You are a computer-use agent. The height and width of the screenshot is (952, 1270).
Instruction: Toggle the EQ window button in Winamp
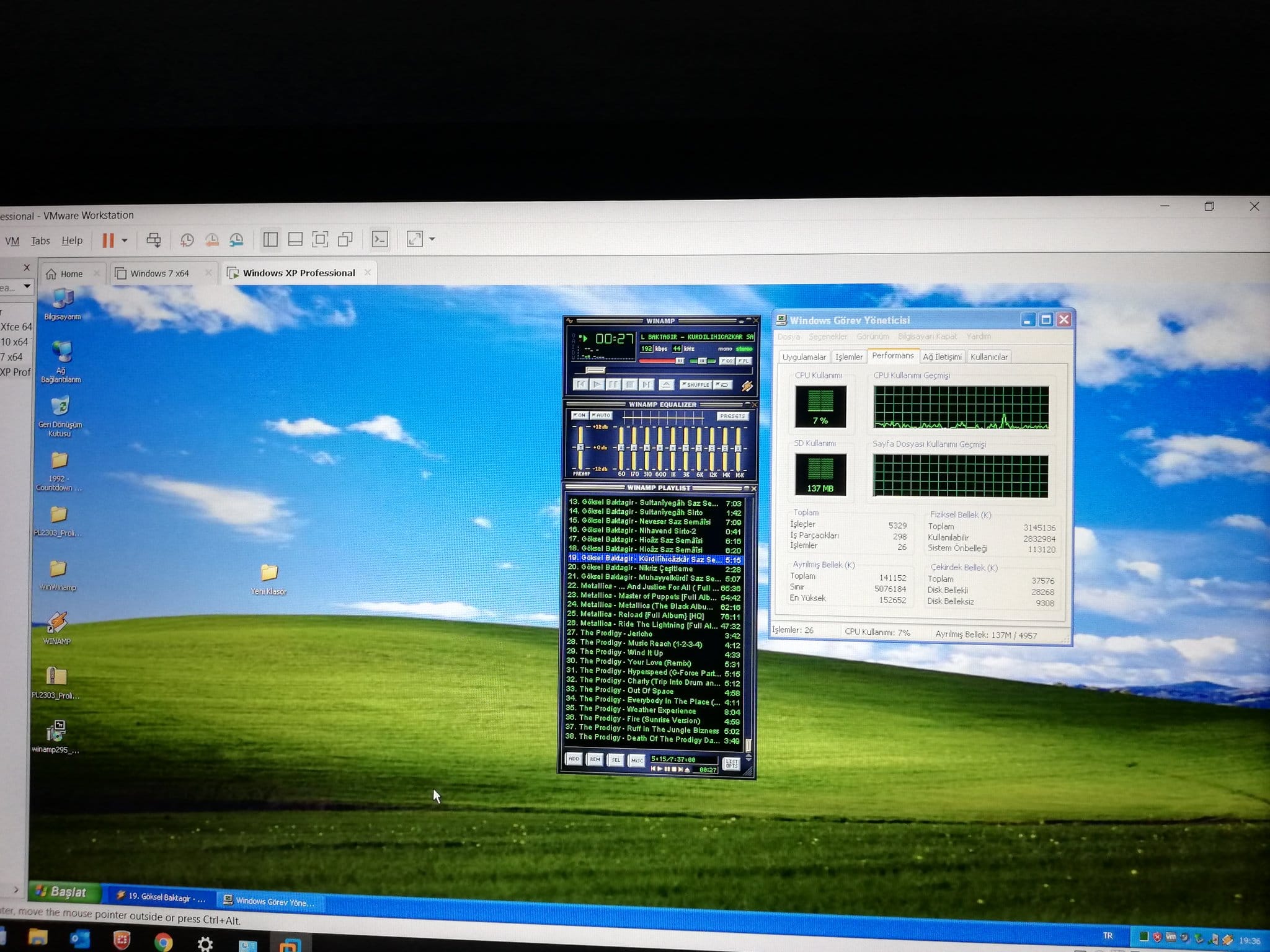pyautogui.click(x=727, y=361)
